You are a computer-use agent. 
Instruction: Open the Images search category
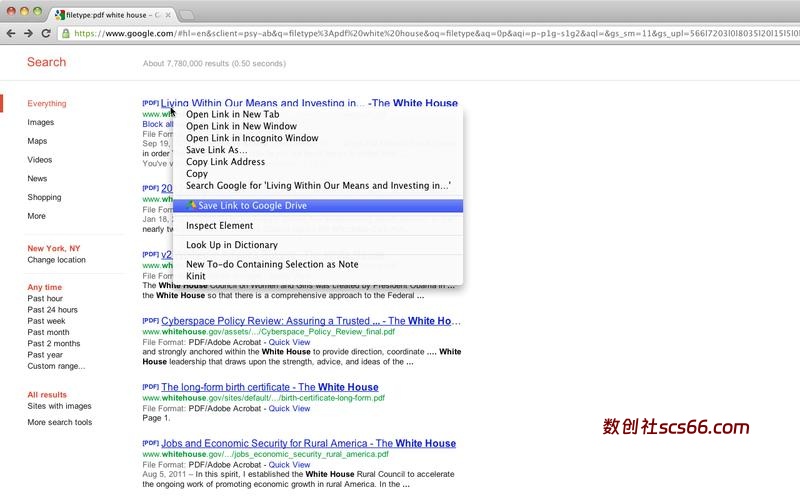pos(41,122)
